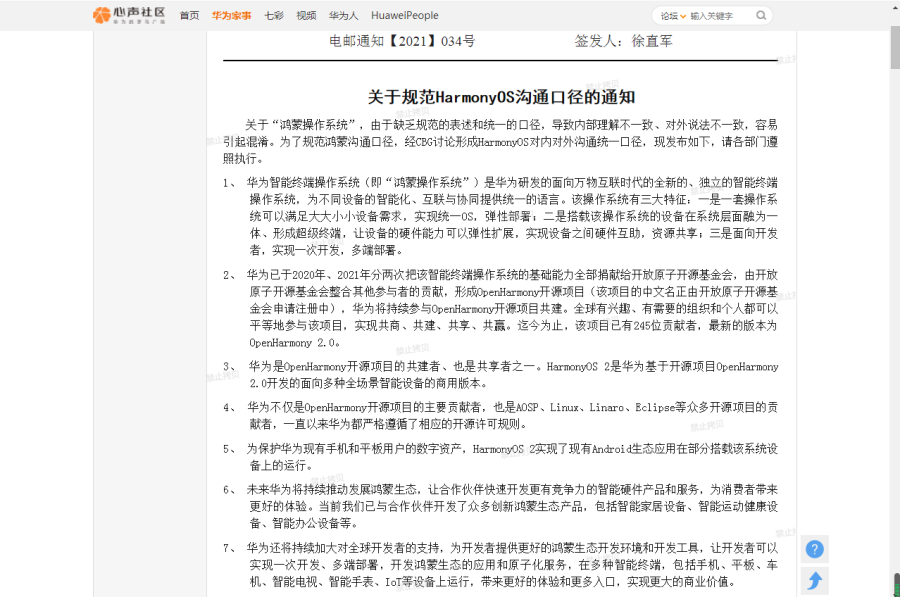Viewport: 900px width, 597px height.
Task: Click the search magnifier icon
Action: (x=762, y=16)
